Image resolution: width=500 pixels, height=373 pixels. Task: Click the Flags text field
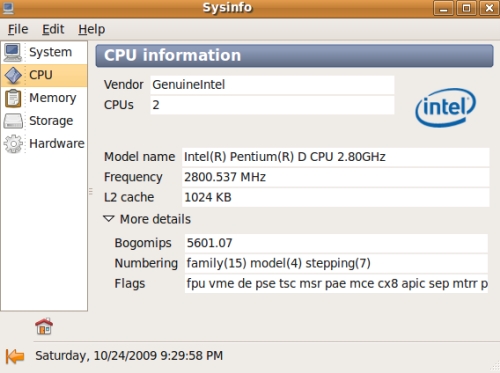[336, 284]
